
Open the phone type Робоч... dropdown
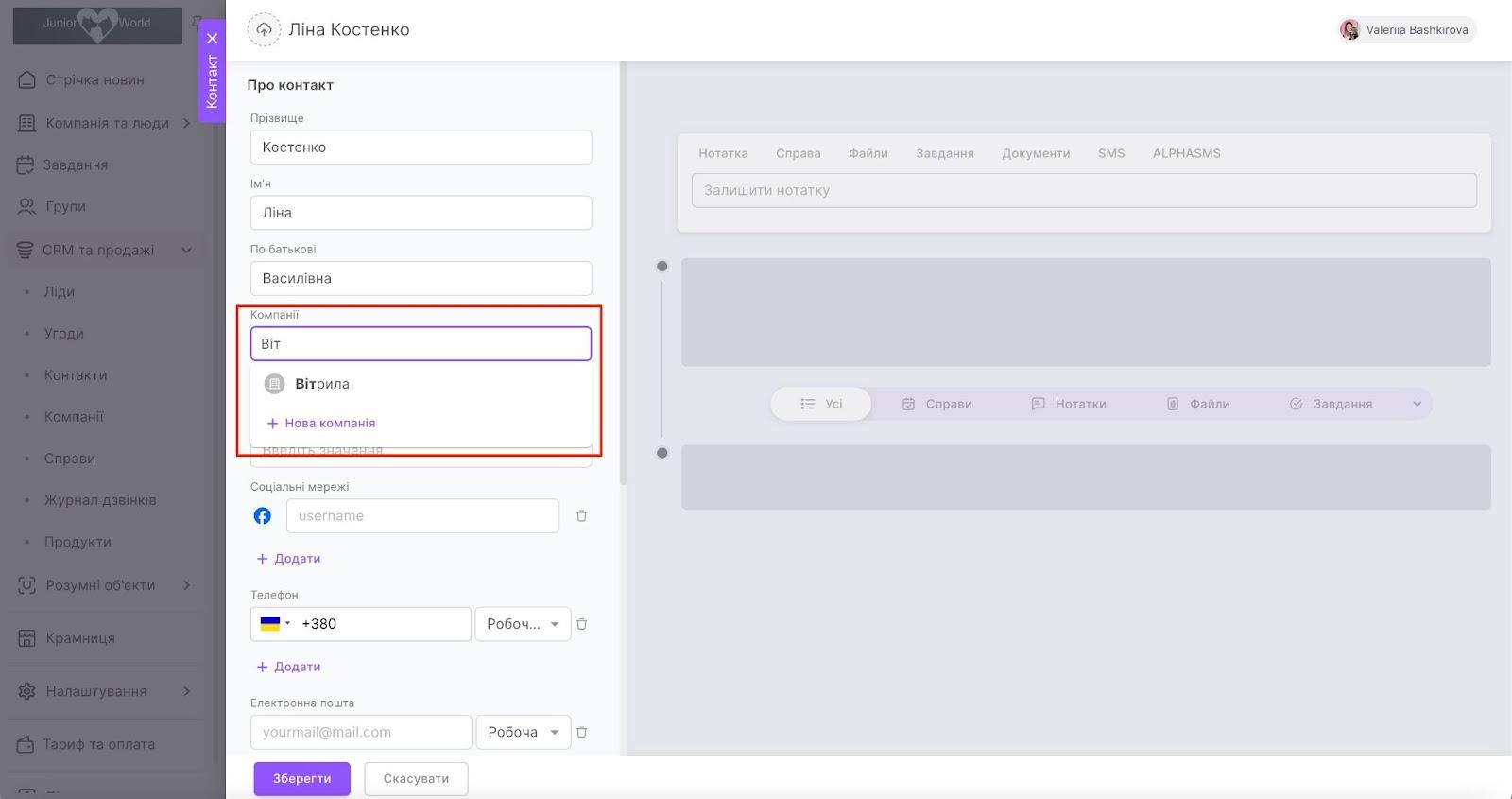523,624
